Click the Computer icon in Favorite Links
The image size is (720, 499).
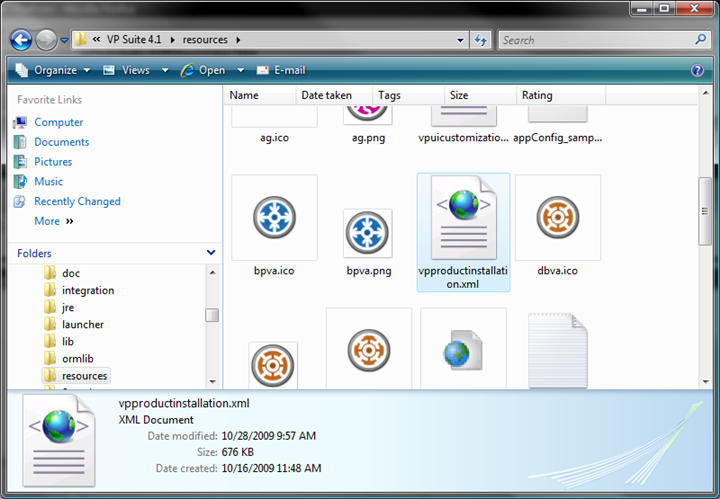pyautogui.click(x=20, y=122)
